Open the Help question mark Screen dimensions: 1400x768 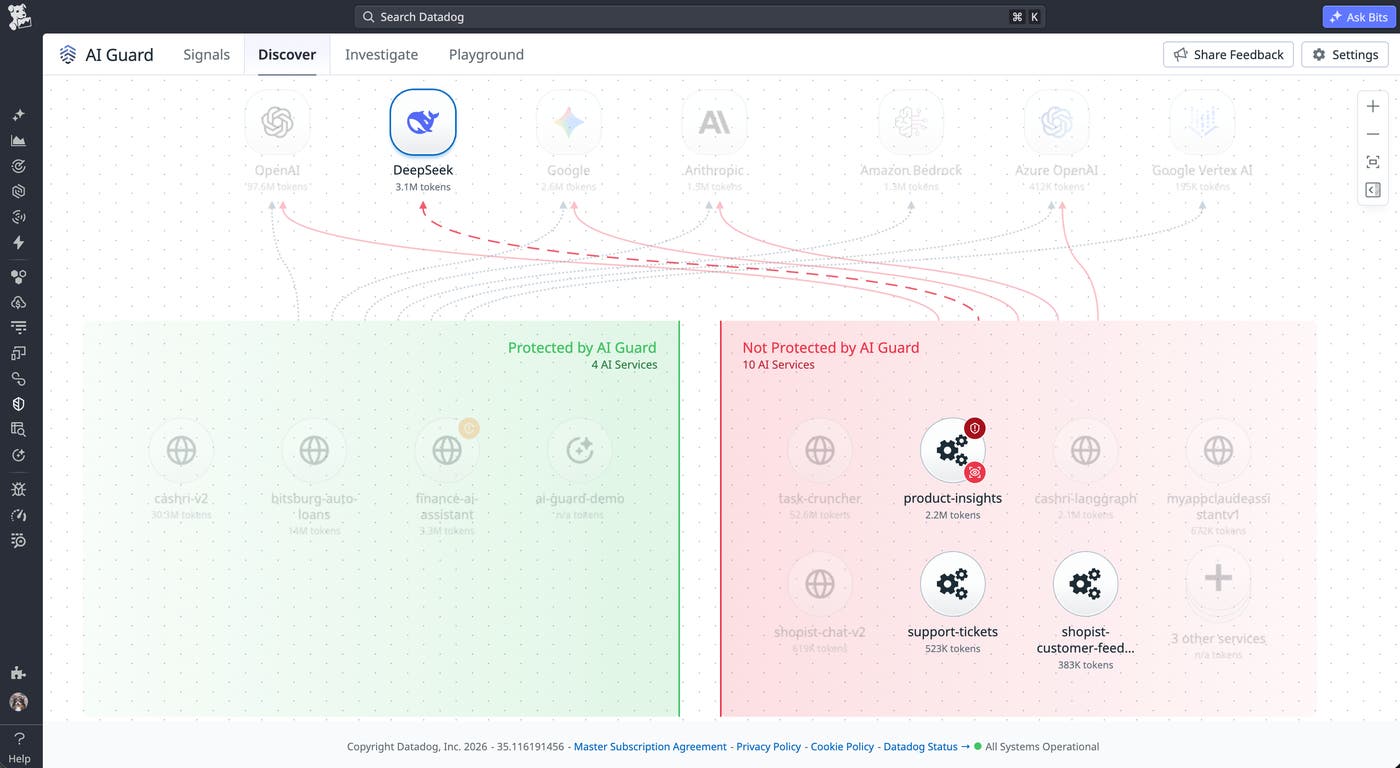click(x=19, y=747)
